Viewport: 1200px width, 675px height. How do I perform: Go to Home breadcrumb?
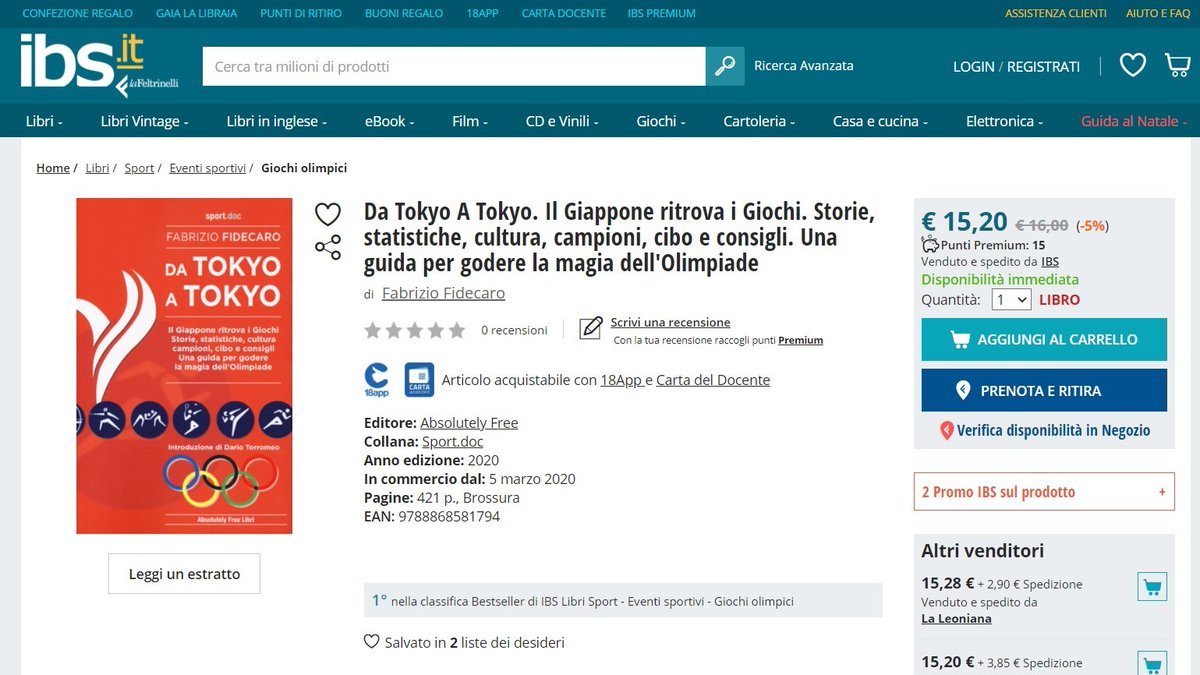click(53, 168)
